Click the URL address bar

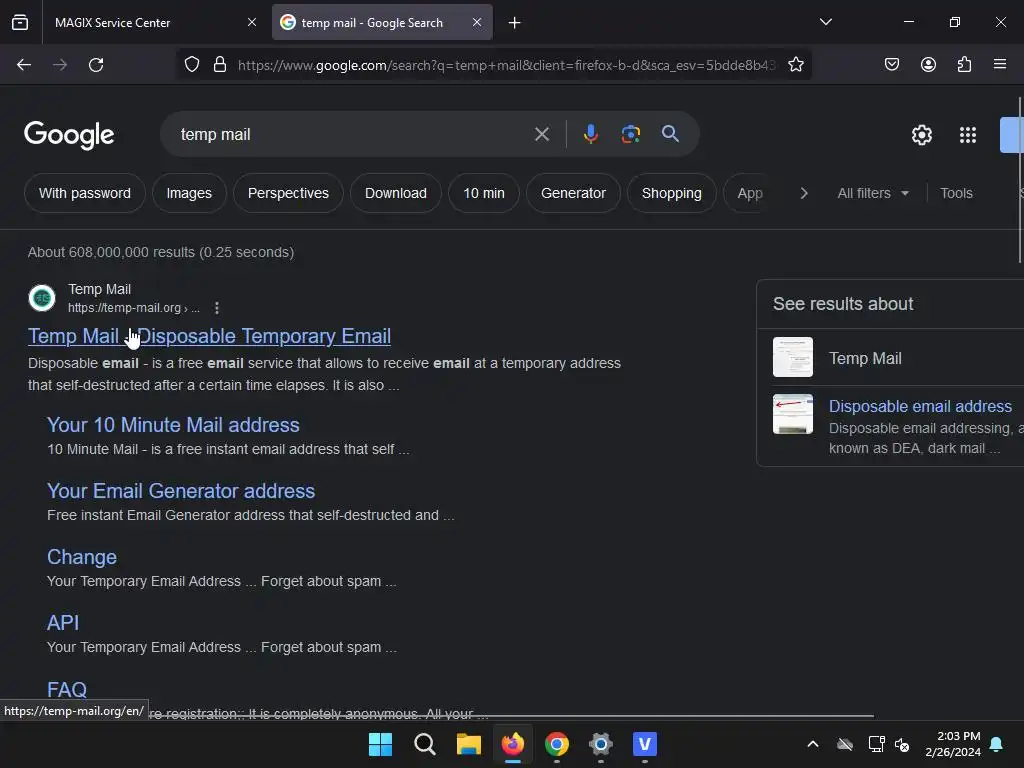(x=506, y=65)
